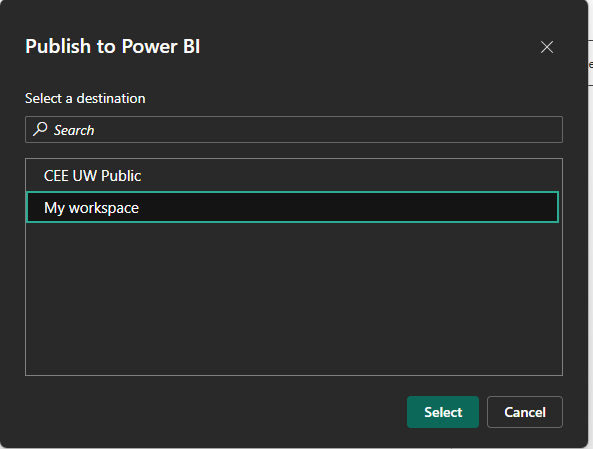
Task: Click the search lens beside Search text
Action: pyautogui.click(x=40, y=129)
